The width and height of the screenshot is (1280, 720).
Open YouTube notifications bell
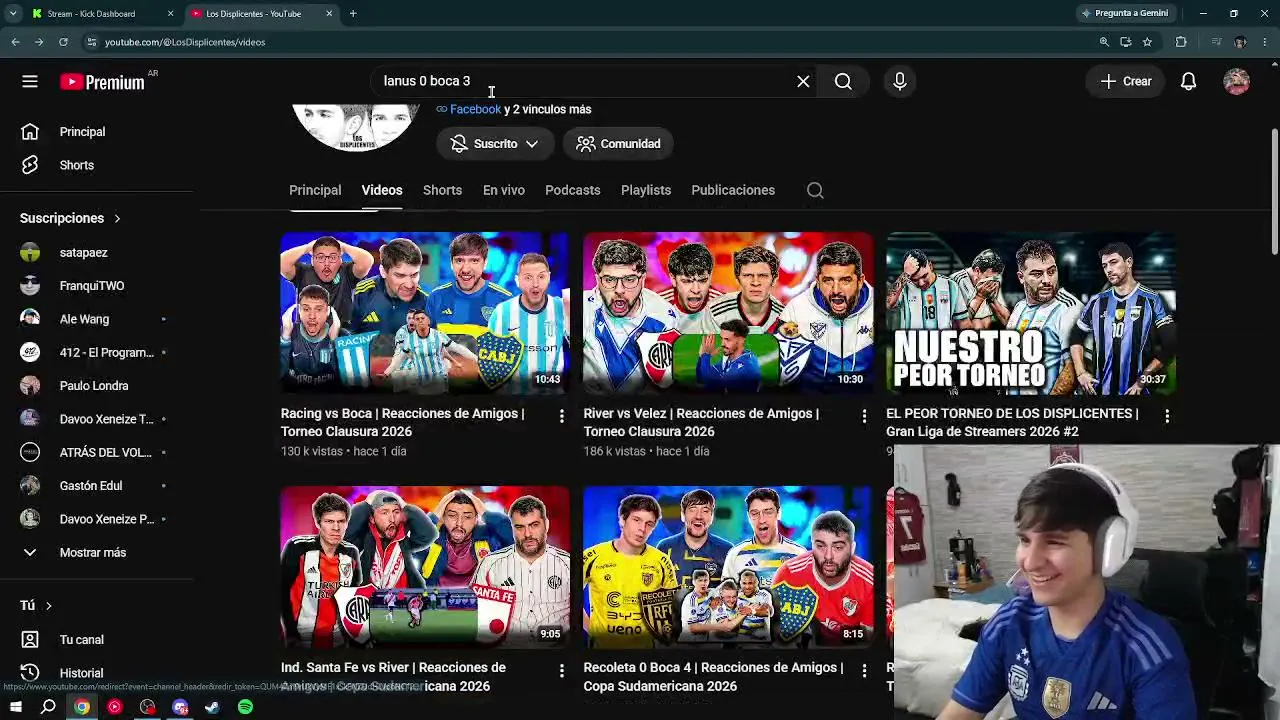(x=1188, y=81)
